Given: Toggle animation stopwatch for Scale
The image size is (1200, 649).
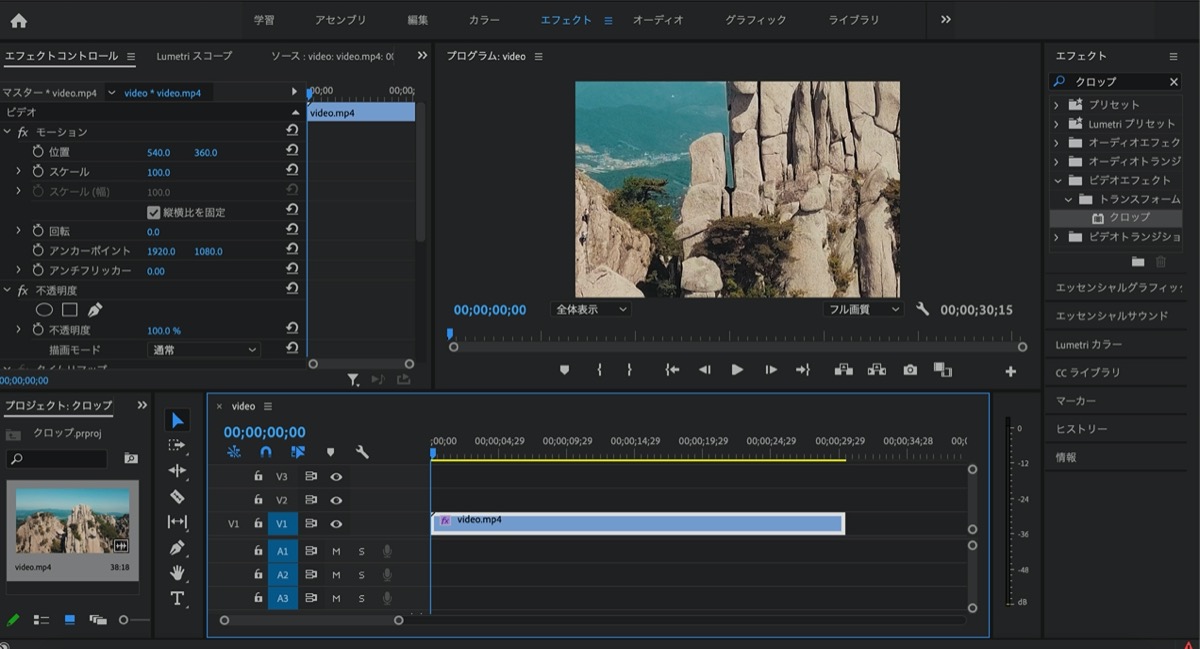Looking at the screenshot, I should pos(38,172).
